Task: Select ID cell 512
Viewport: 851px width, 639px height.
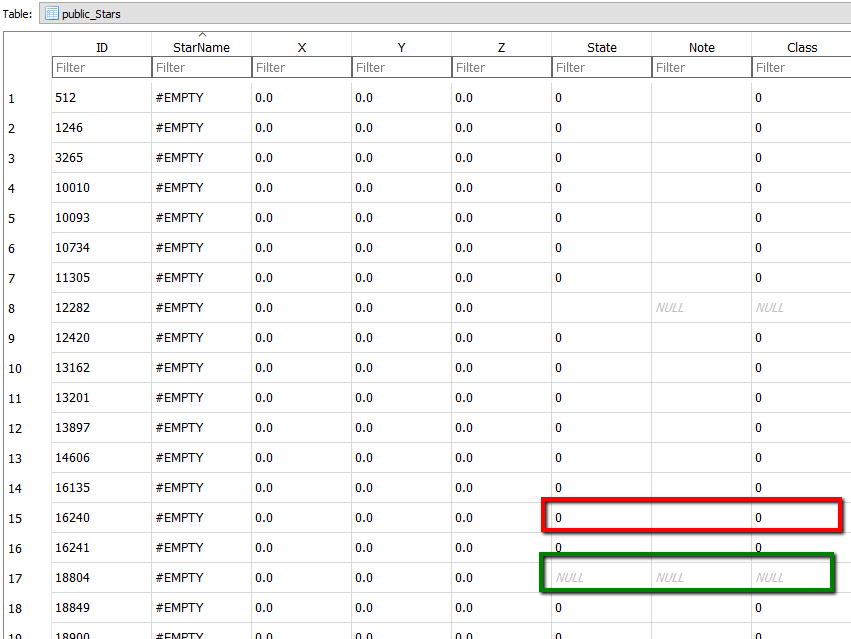Action: coord(101,98)
